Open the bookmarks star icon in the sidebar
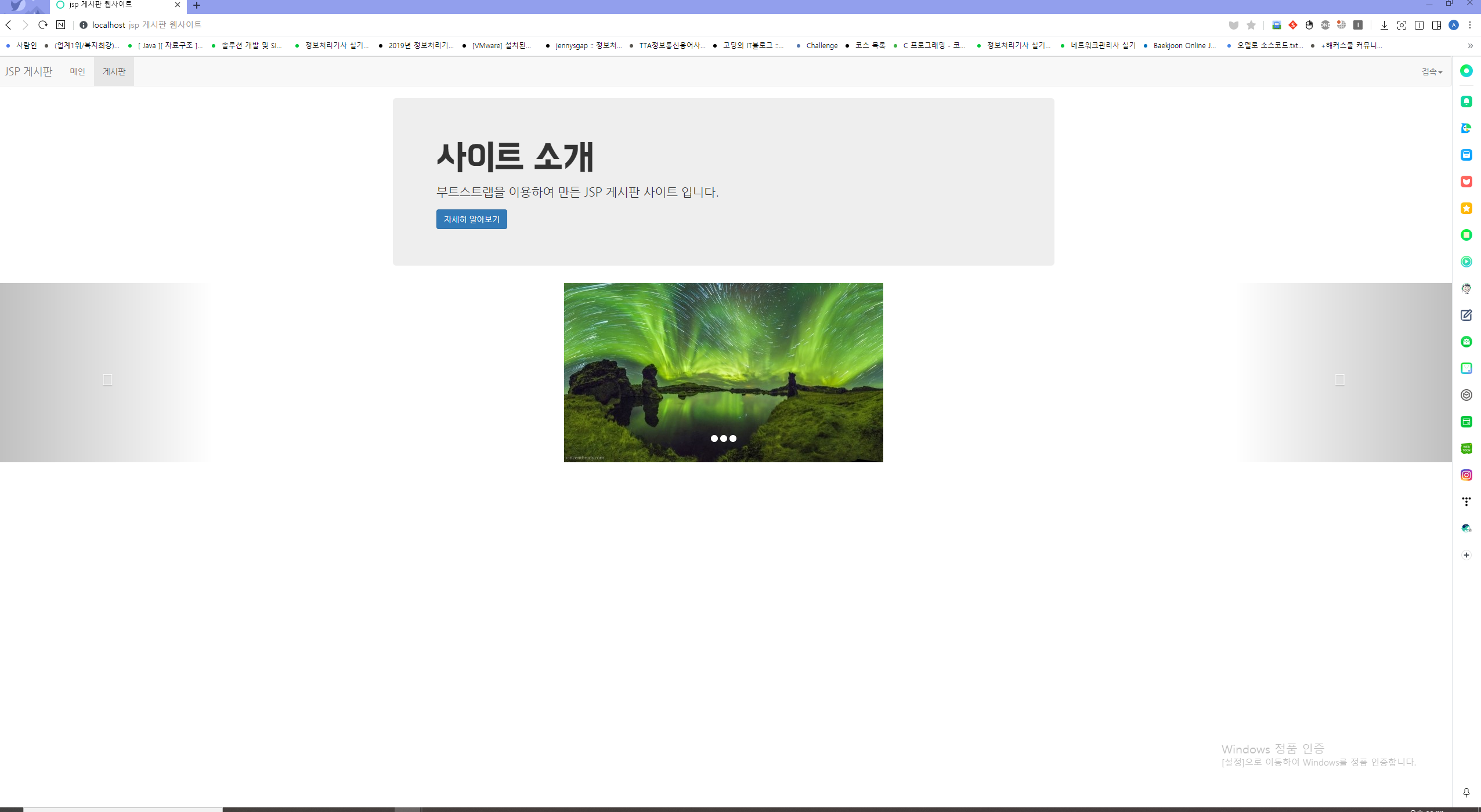This screenshot has width=1481, height=812. point(1466,208)
